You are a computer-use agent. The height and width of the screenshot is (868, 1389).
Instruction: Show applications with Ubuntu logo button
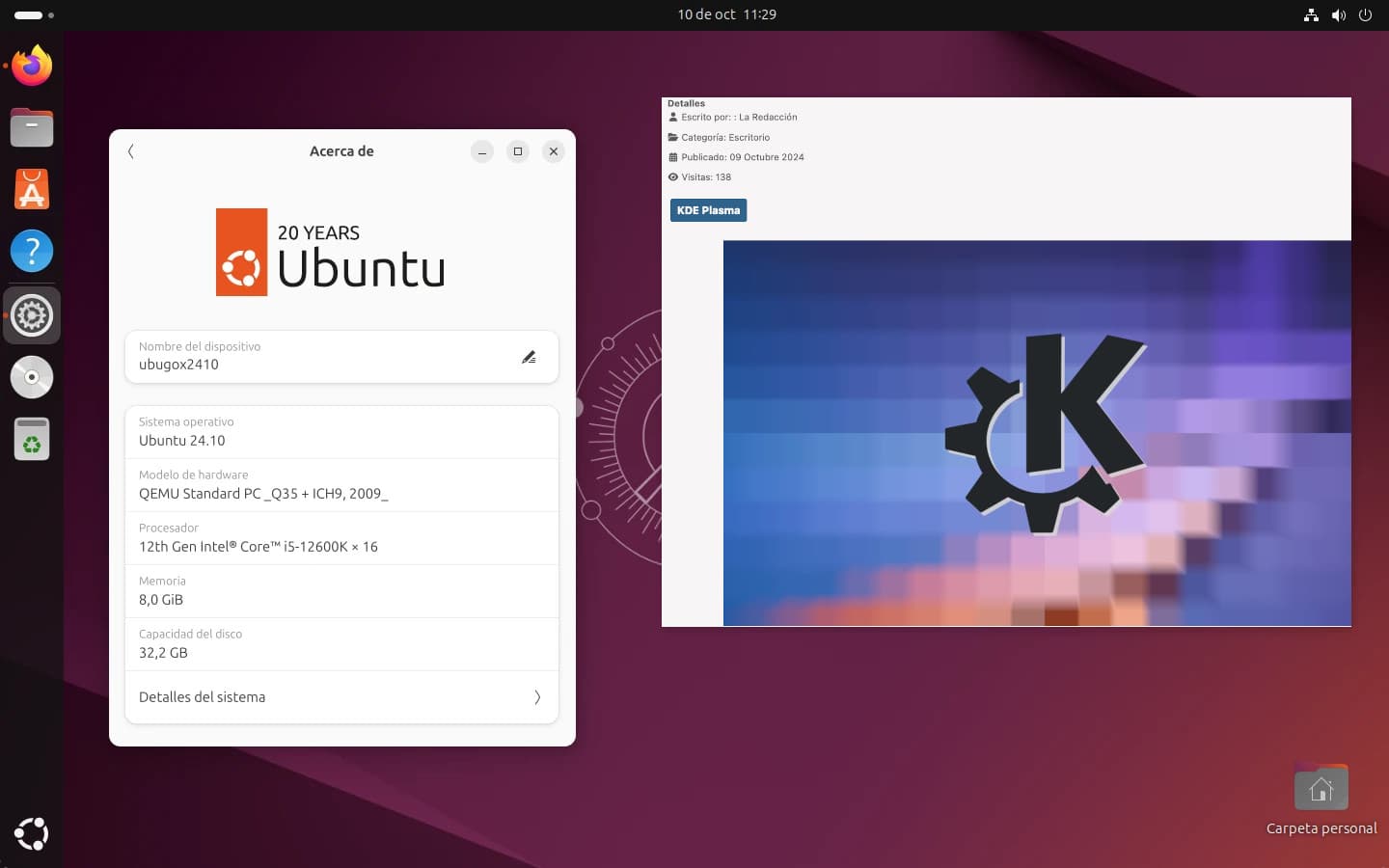point(32,833)
